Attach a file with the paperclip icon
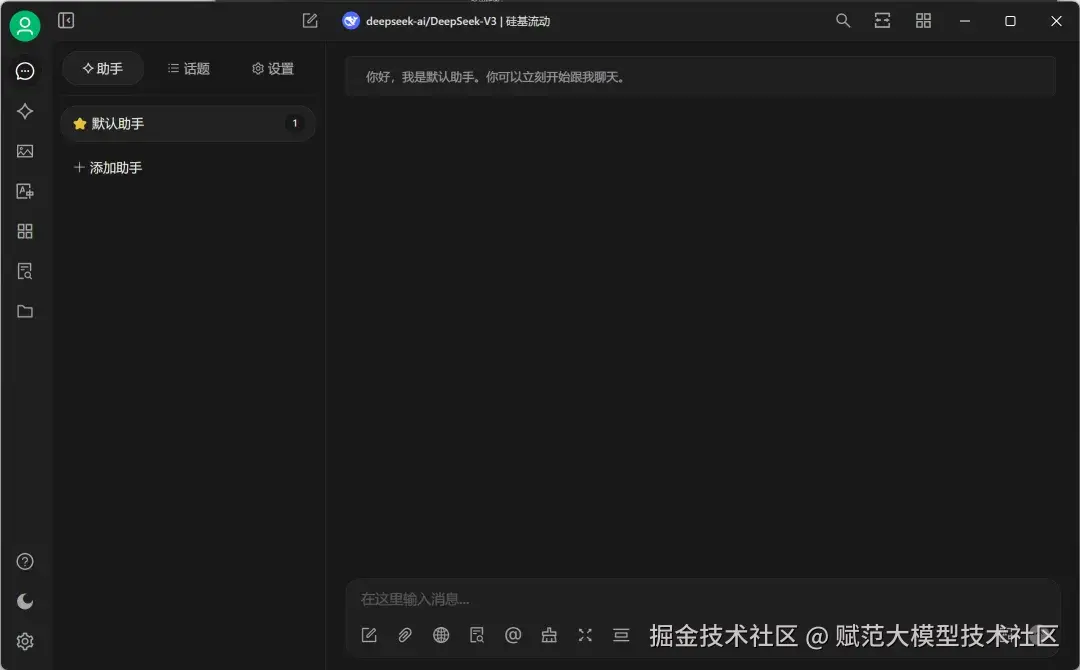The width and height of the screenshot is (1080, 670). (405, 635)
